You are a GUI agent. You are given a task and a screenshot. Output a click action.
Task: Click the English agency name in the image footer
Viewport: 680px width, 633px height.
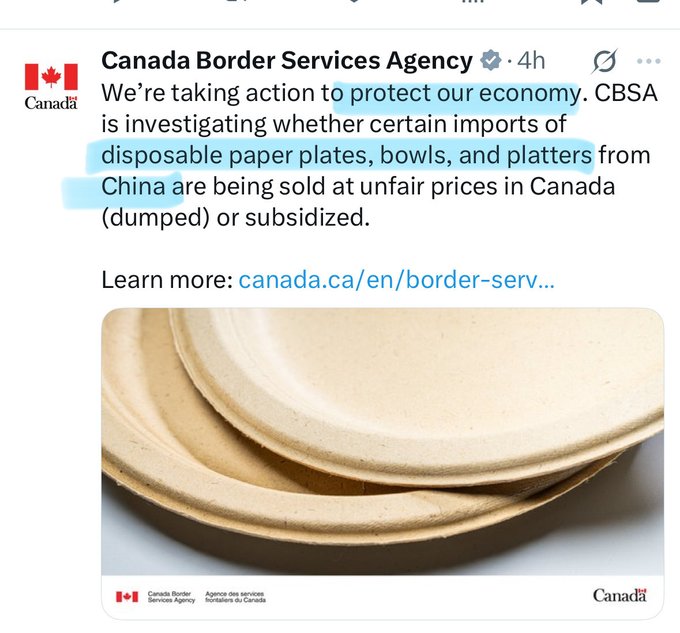[172, 597]
